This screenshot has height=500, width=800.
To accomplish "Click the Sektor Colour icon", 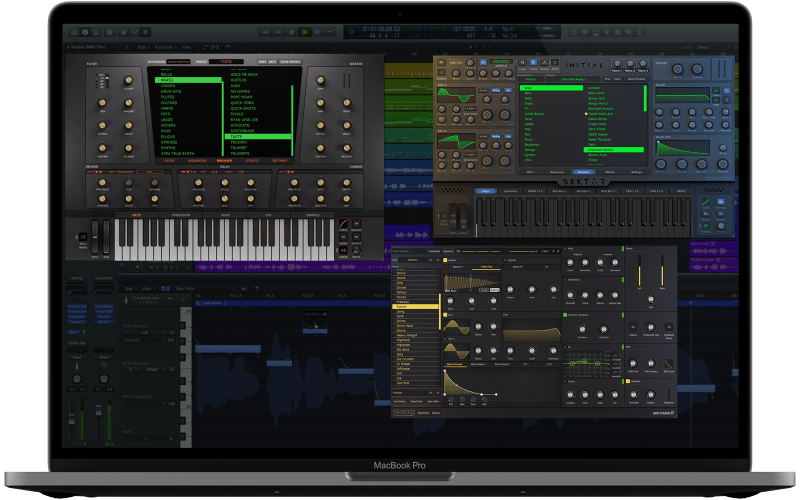I will click(x=544, y=63).
